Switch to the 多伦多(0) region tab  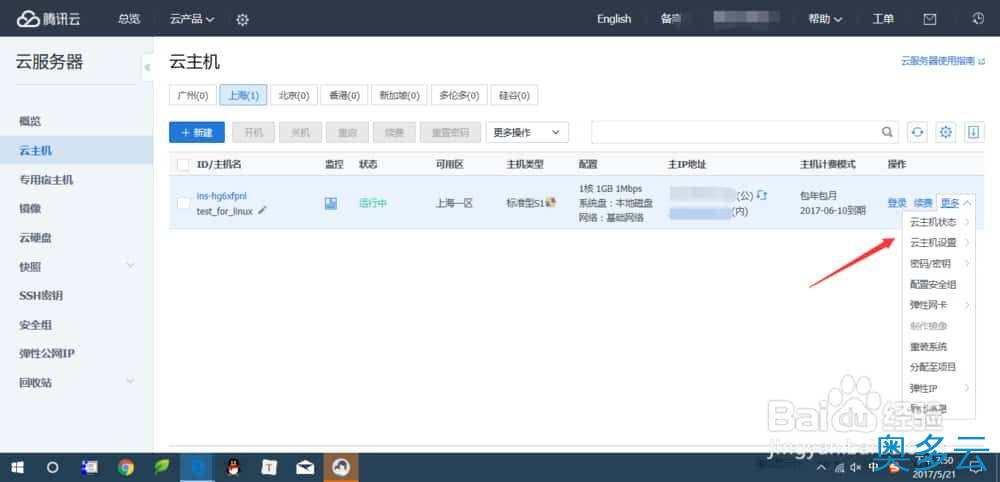[459, 96]
